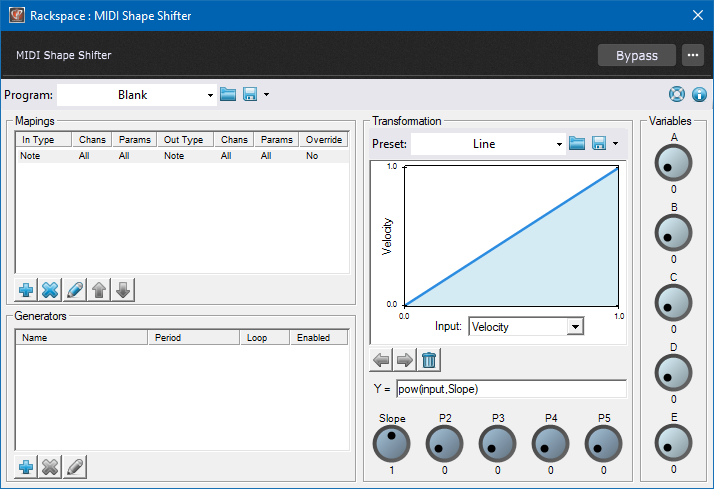
Task: Add a new mapping with plus icon
Action: pos(26,290)
